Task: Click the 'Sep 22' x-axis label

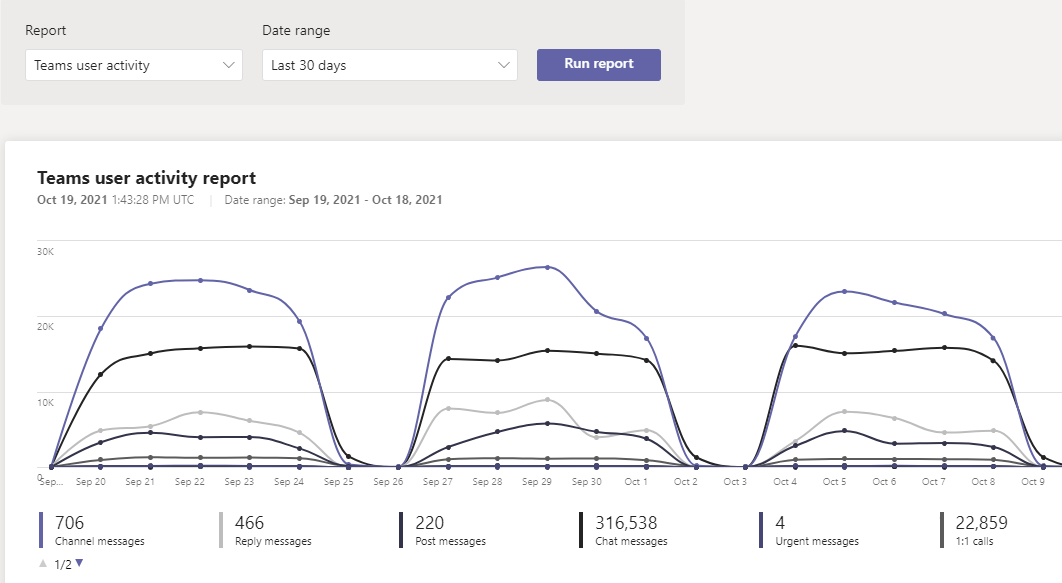Action: [190, 481]
